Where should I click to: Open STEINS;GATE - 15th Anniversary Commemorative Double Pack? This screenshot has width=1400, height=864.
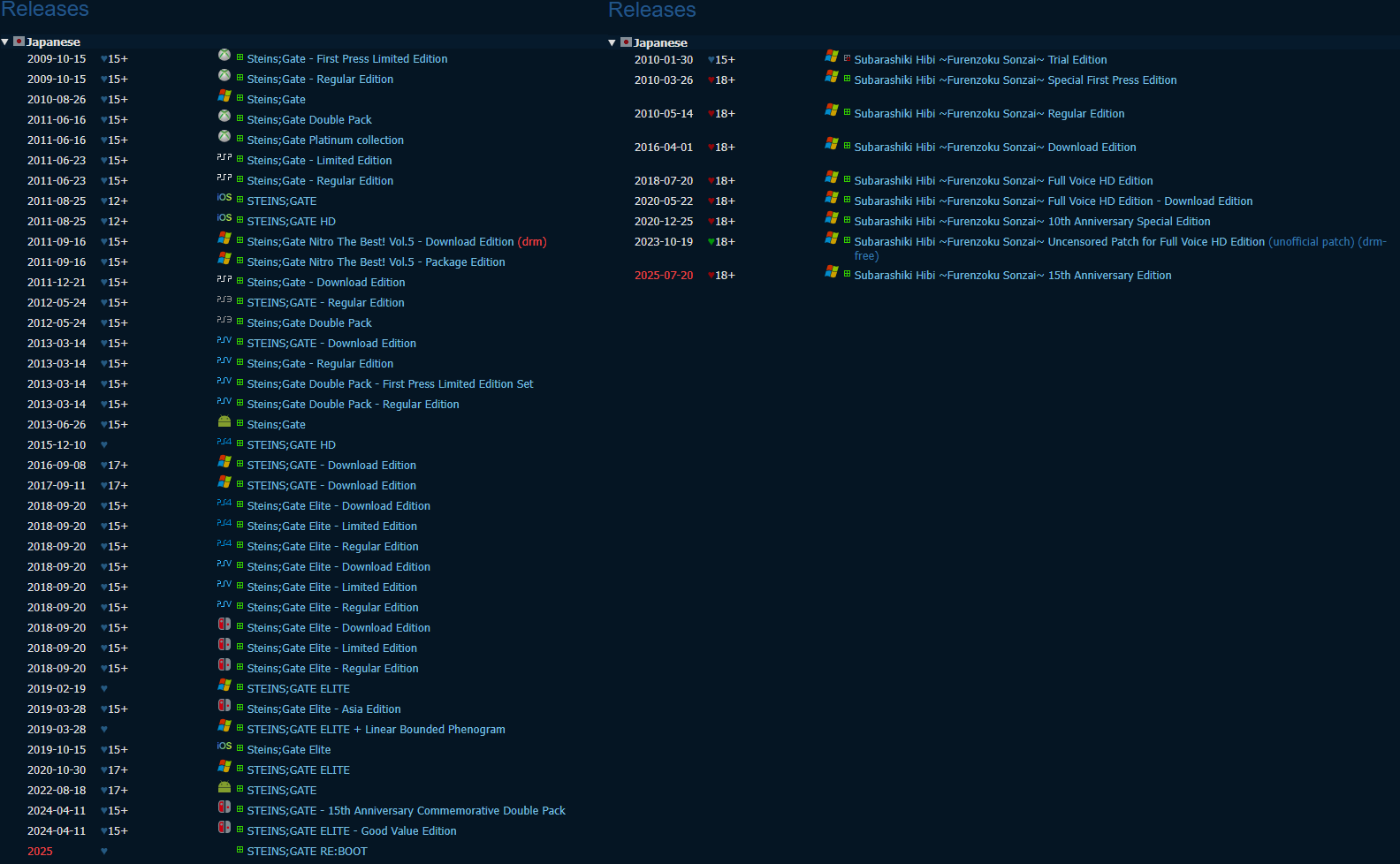pyautogui.click(x=406, y=811)
